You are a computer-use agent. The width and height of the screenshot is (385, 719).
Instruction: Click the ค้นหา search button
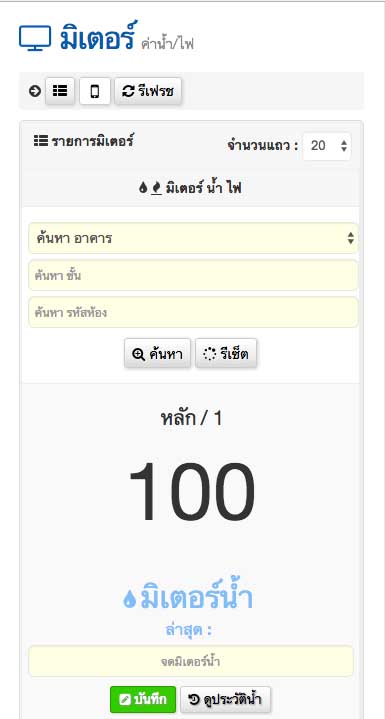pyautogui.click(x=157, y=354)
